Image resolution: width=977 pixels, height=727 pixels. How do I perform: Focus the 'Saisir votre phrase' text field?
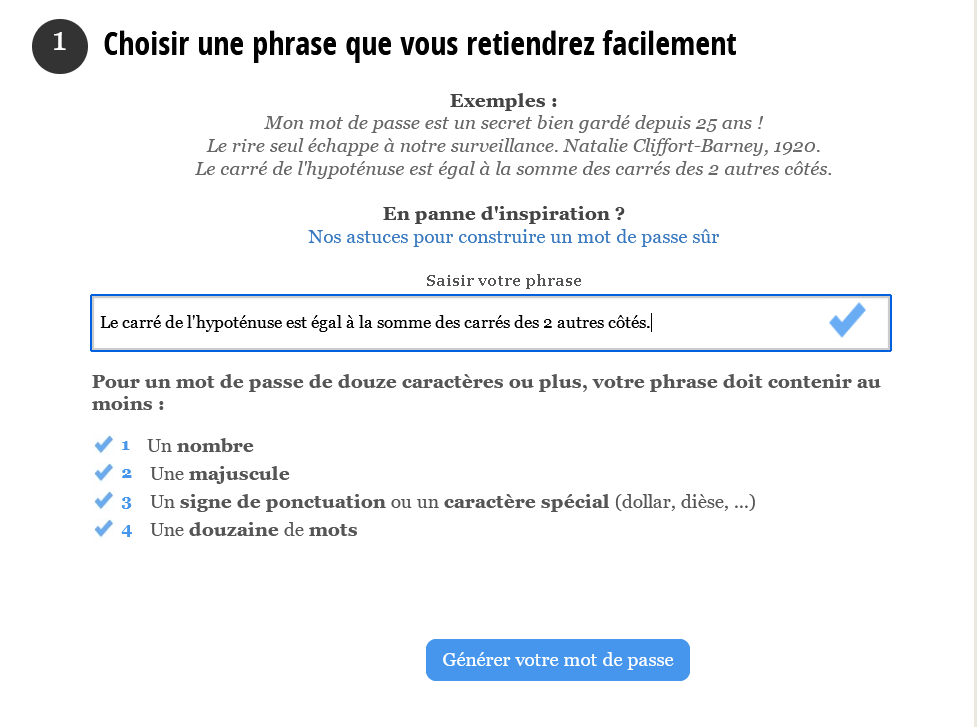491,323
